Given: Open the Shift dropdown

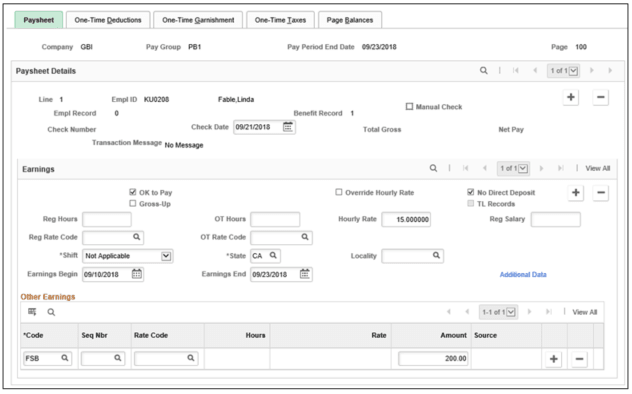Looking at the screenshot, I should [128, 256].
